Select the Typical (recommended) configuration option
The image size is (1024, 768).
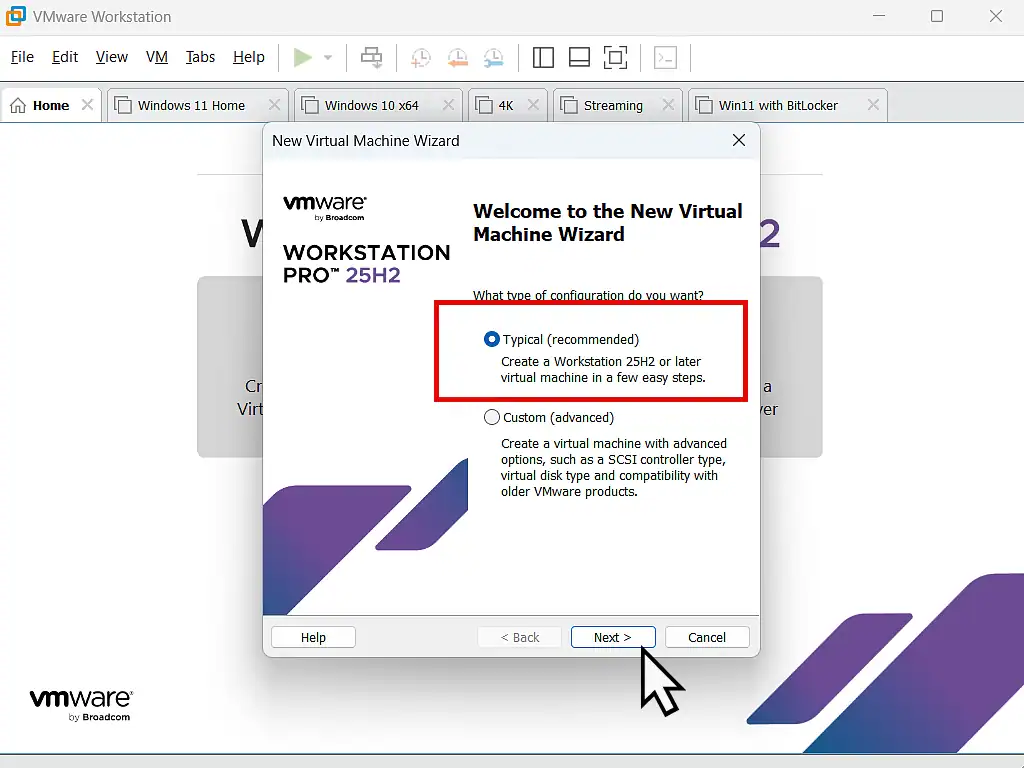point(491,339)
